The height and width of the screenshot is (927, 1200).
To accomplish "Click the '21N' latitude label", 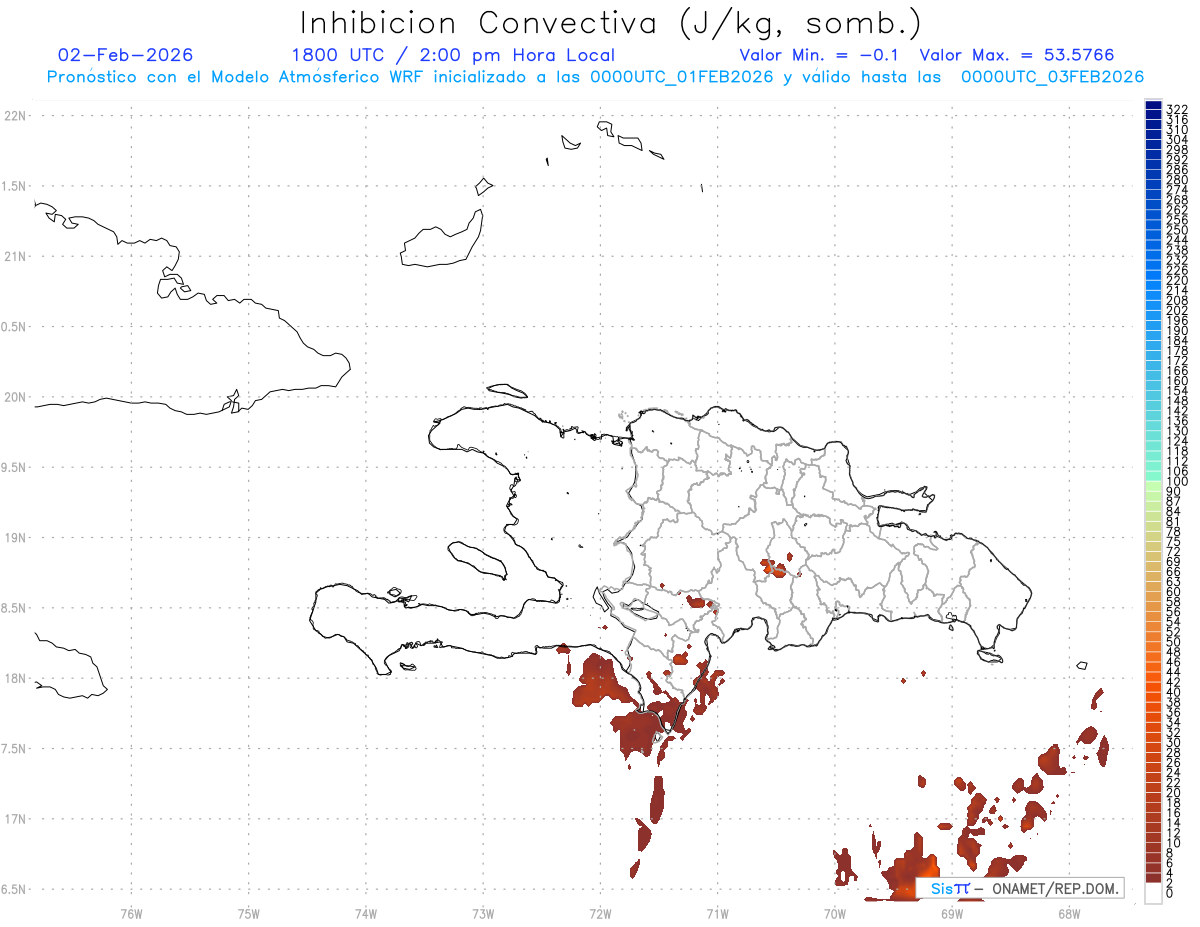I will click(15, 257).
